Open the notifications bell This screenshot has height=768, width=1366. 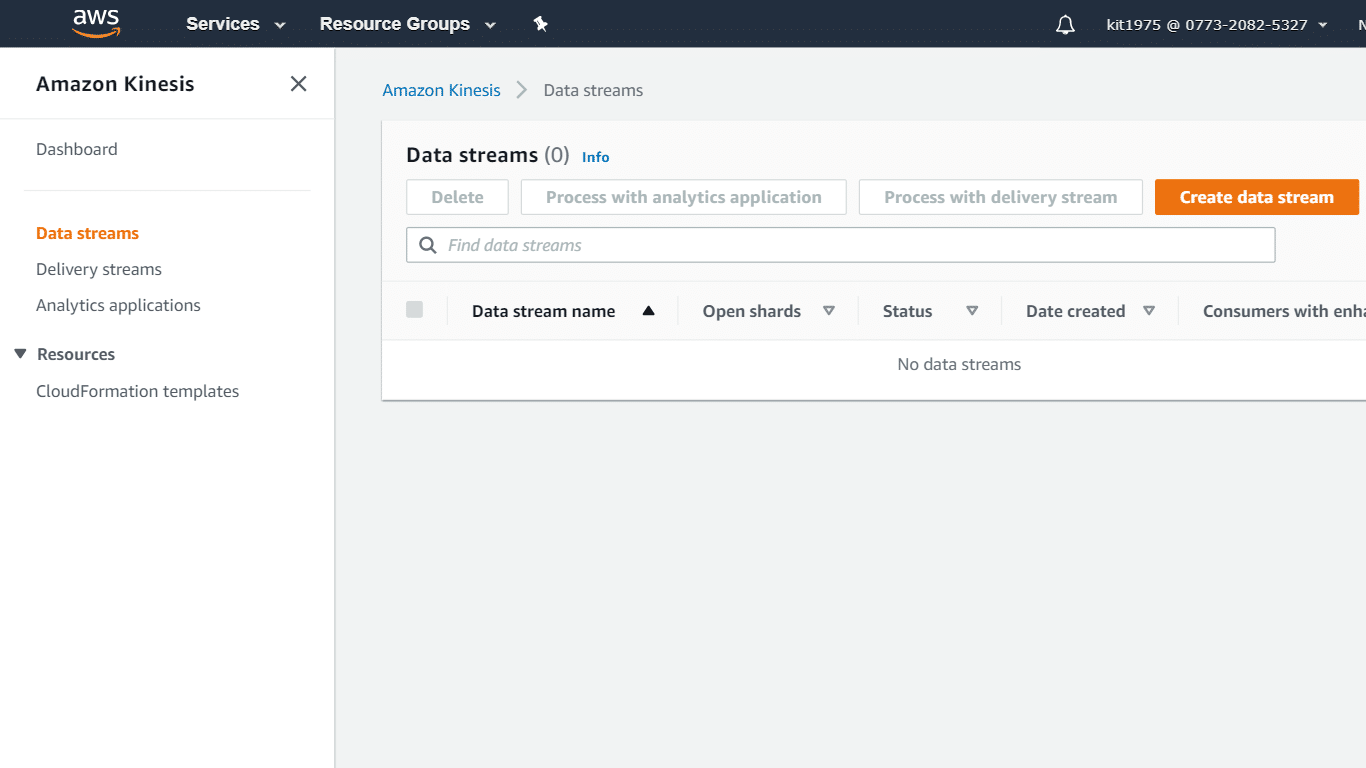1064,23
